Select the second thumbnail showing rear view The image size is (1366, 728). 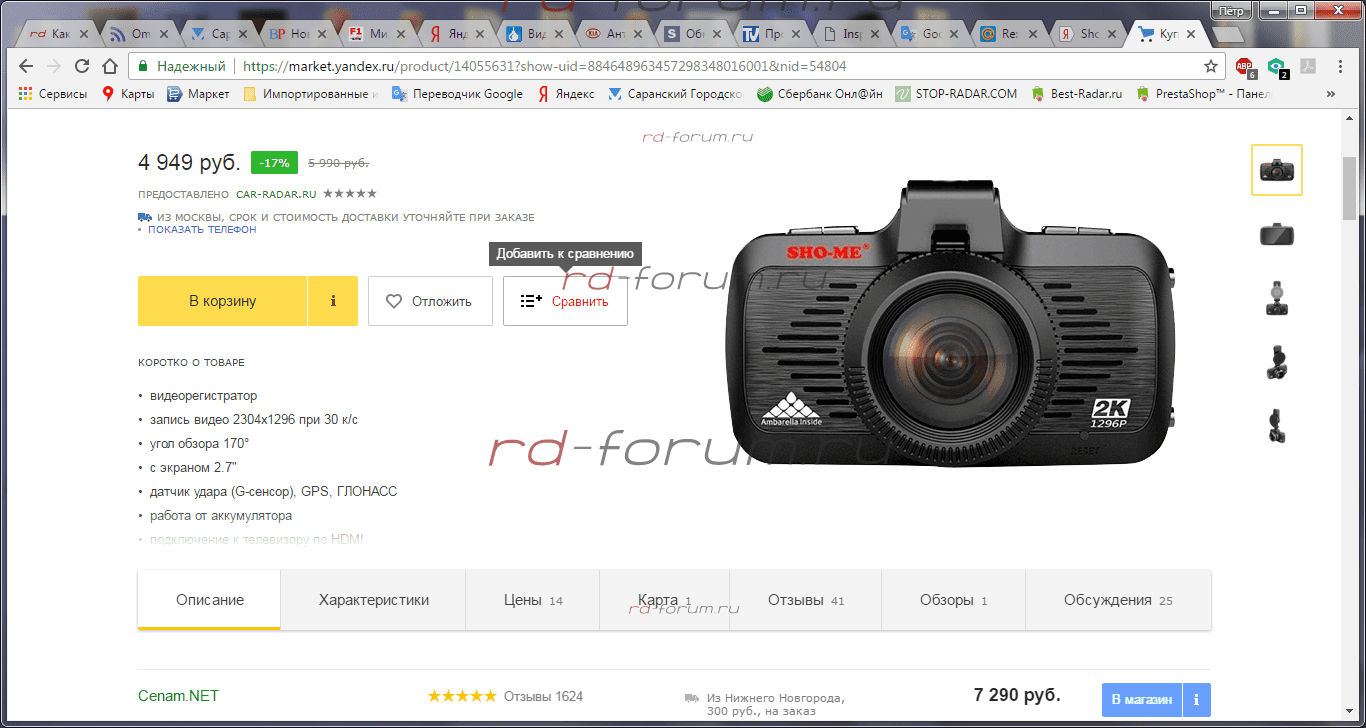[x=1277, y=235]
